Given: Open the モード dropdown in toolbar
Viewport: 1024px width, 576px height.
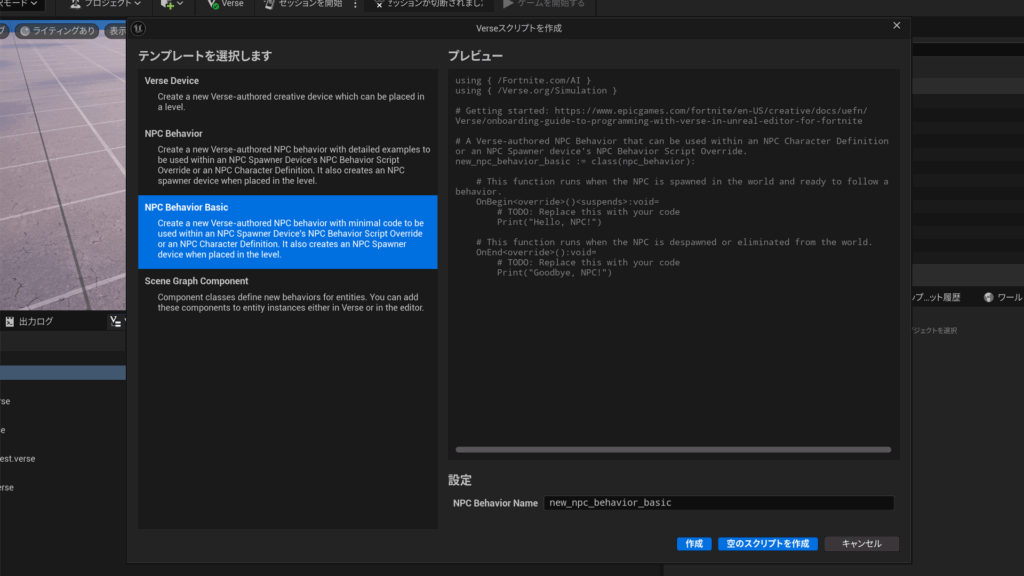Looking at the screenshot, I should point(20,4).
